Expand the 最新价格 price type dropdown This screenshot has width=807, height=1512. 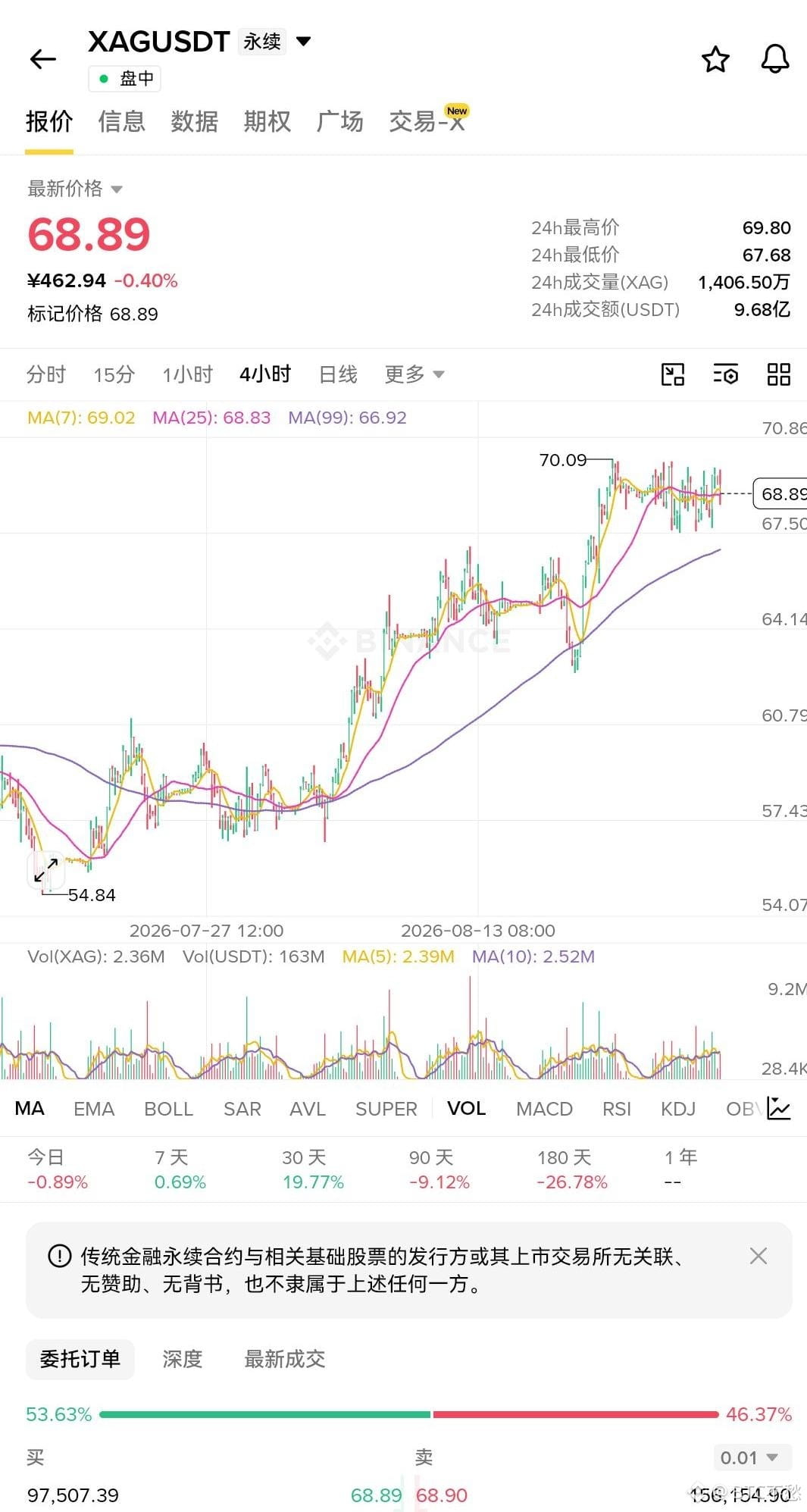pos(117,189)
